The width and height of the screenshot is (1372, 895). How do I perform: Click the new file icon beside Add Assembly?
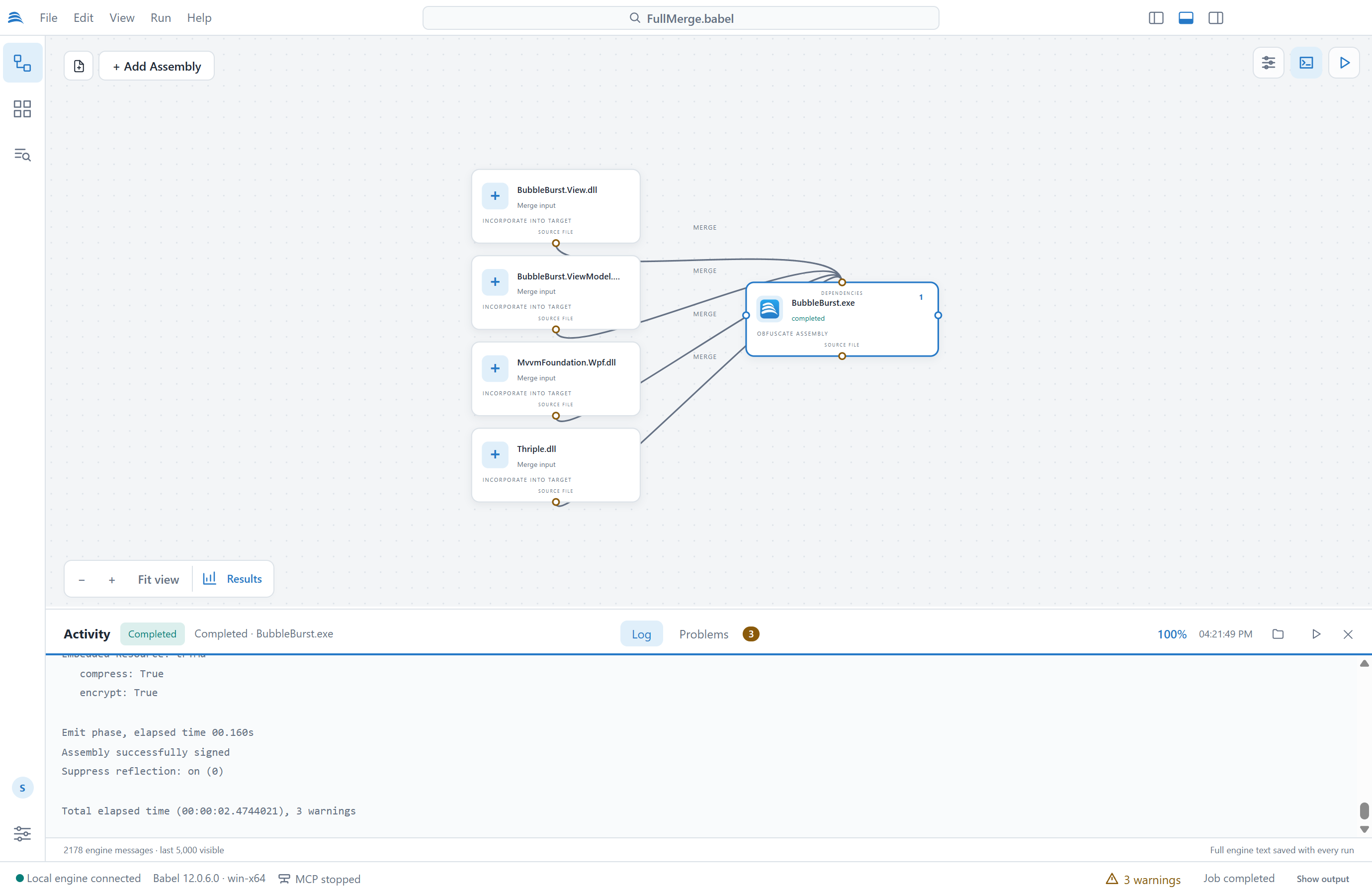79,66
